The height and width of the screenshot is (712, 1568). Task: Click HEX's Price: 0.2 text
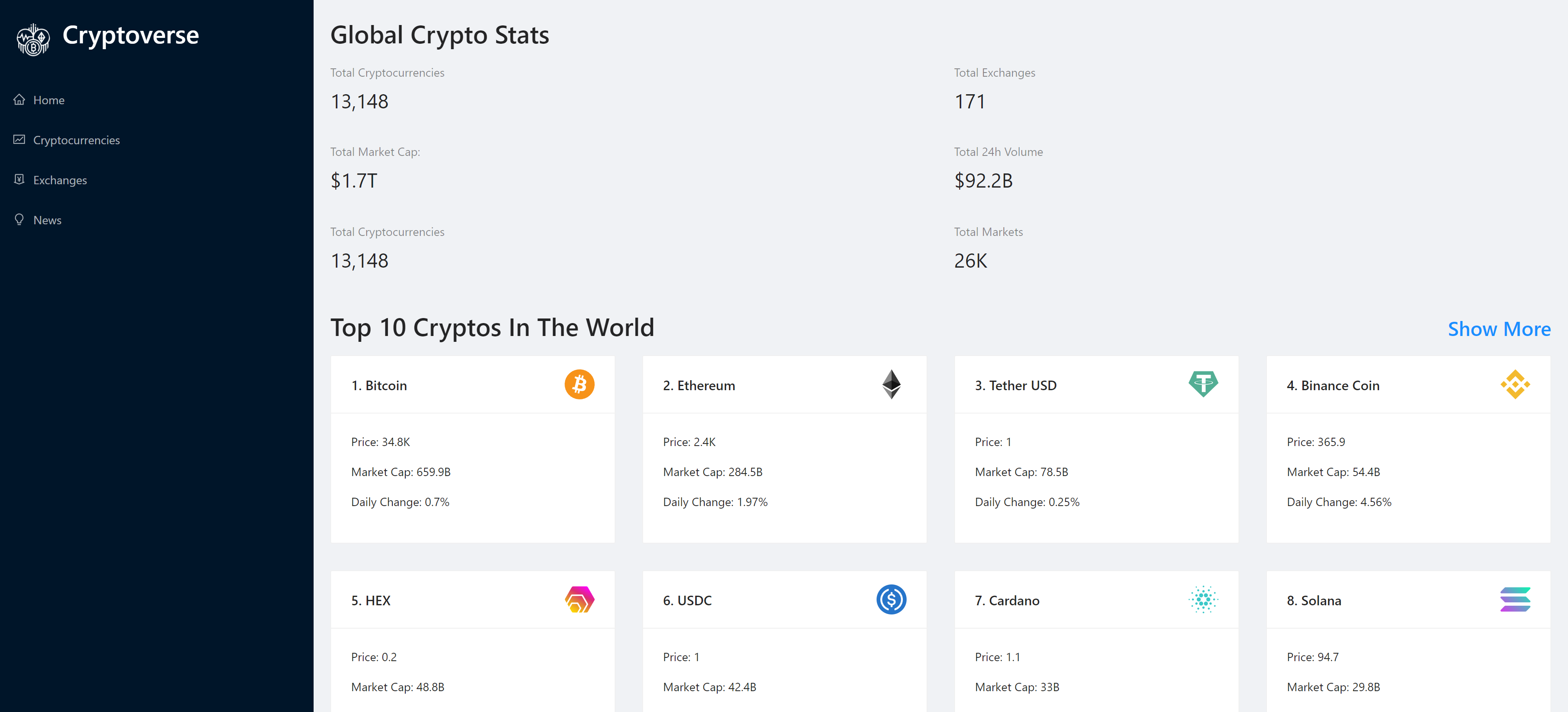[x=374, y=657]
